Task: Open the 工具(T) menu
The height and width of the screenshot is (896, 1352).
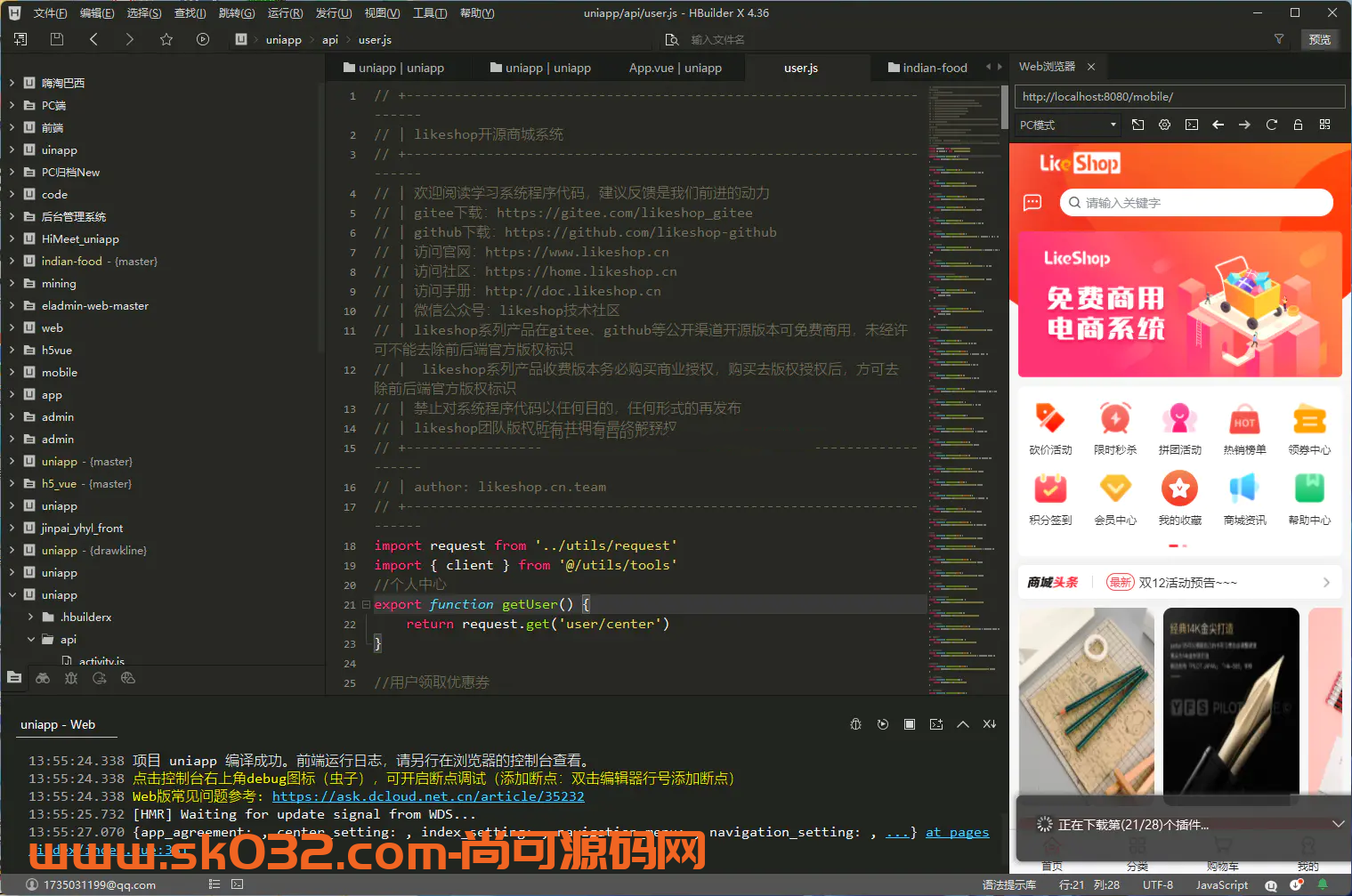Action: (x=430, y=12)
